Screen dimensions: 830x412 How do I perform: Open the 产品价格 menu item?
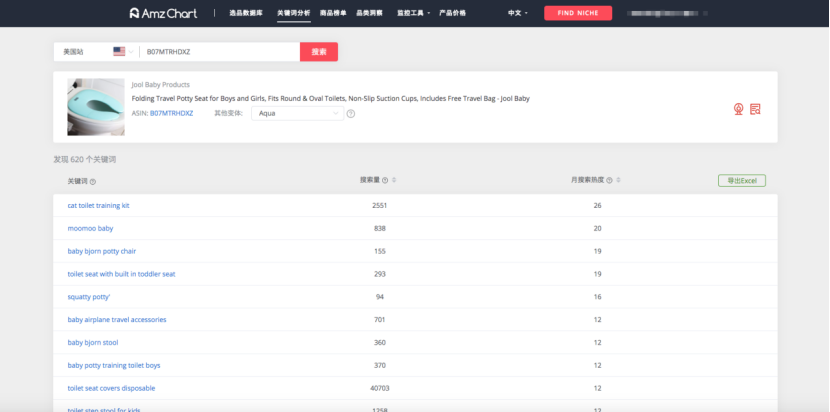pos(452,13)
